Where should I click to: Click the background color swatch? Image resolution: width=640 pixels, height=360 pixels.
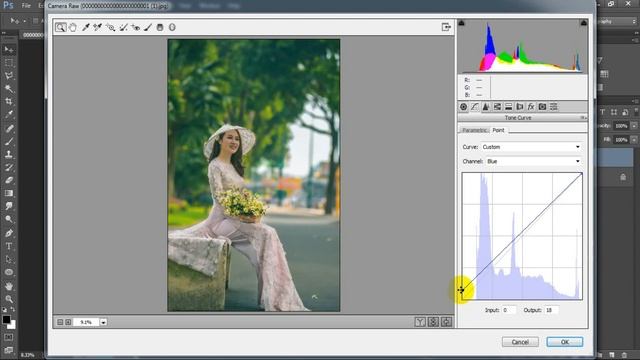tap(12, 325)
